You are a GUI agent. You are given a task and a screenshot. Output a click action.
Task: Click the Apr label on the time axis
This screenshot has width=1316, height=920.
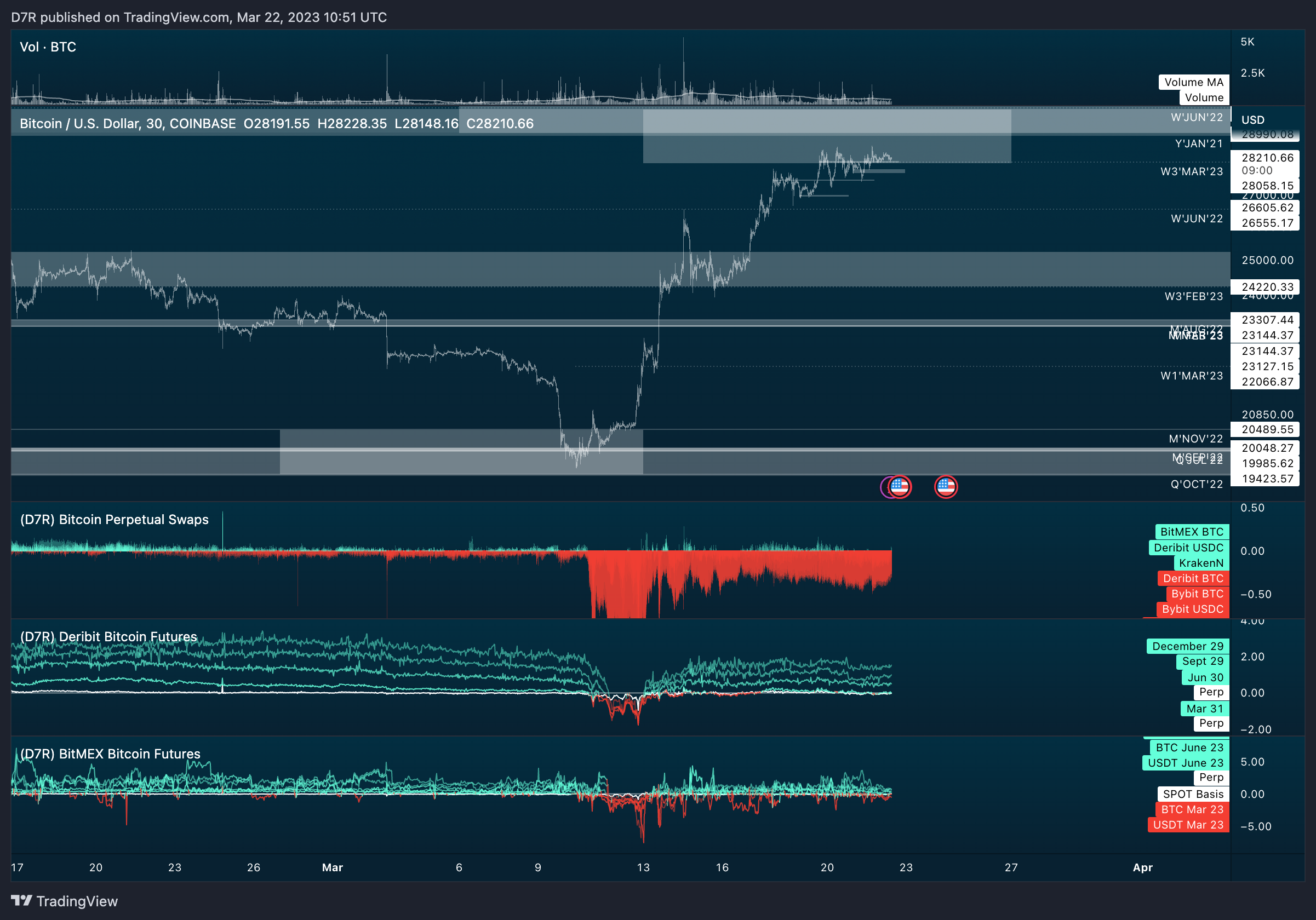(1142, 867)
